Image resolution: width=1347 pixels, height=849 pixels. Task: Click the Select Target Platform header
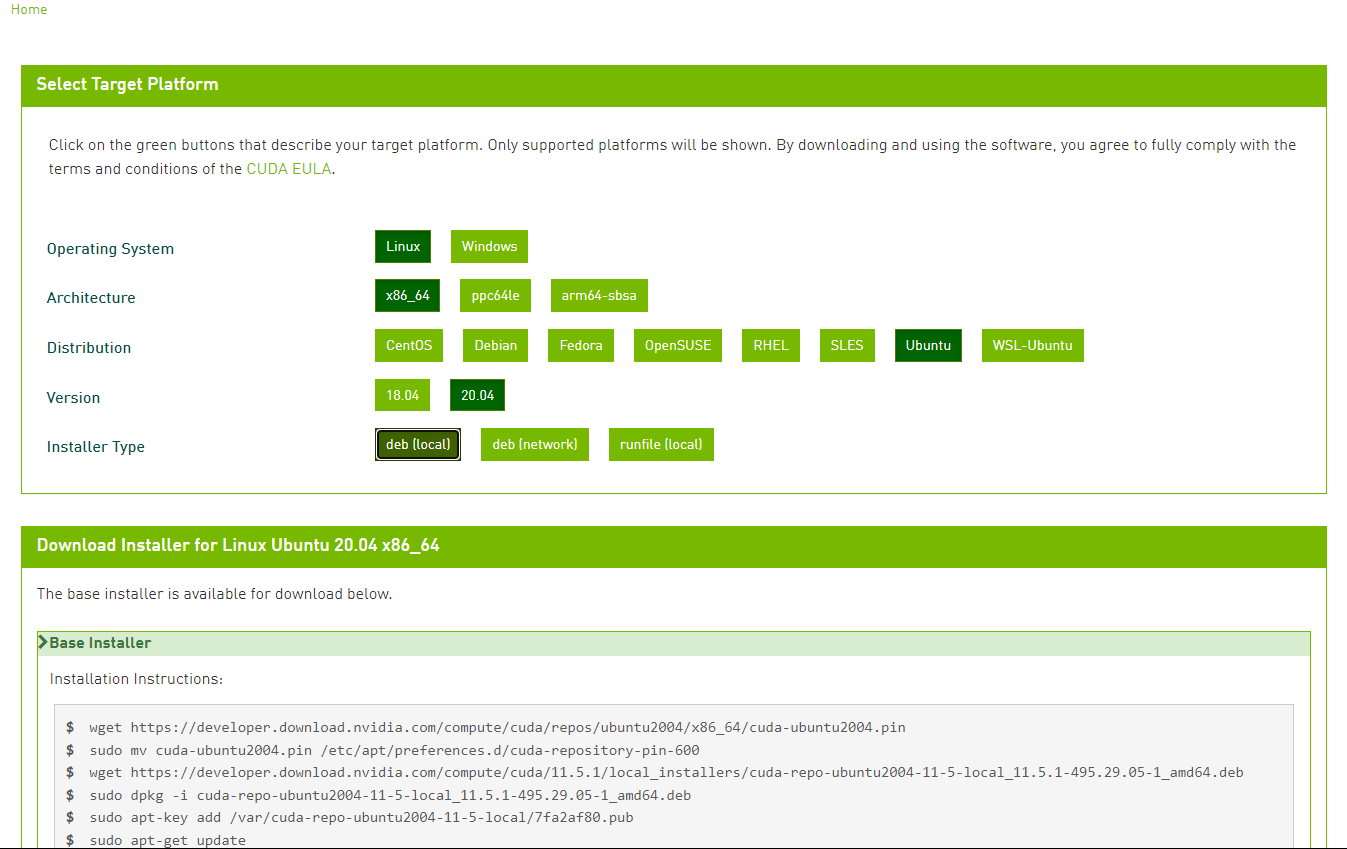tap(674, 85)
